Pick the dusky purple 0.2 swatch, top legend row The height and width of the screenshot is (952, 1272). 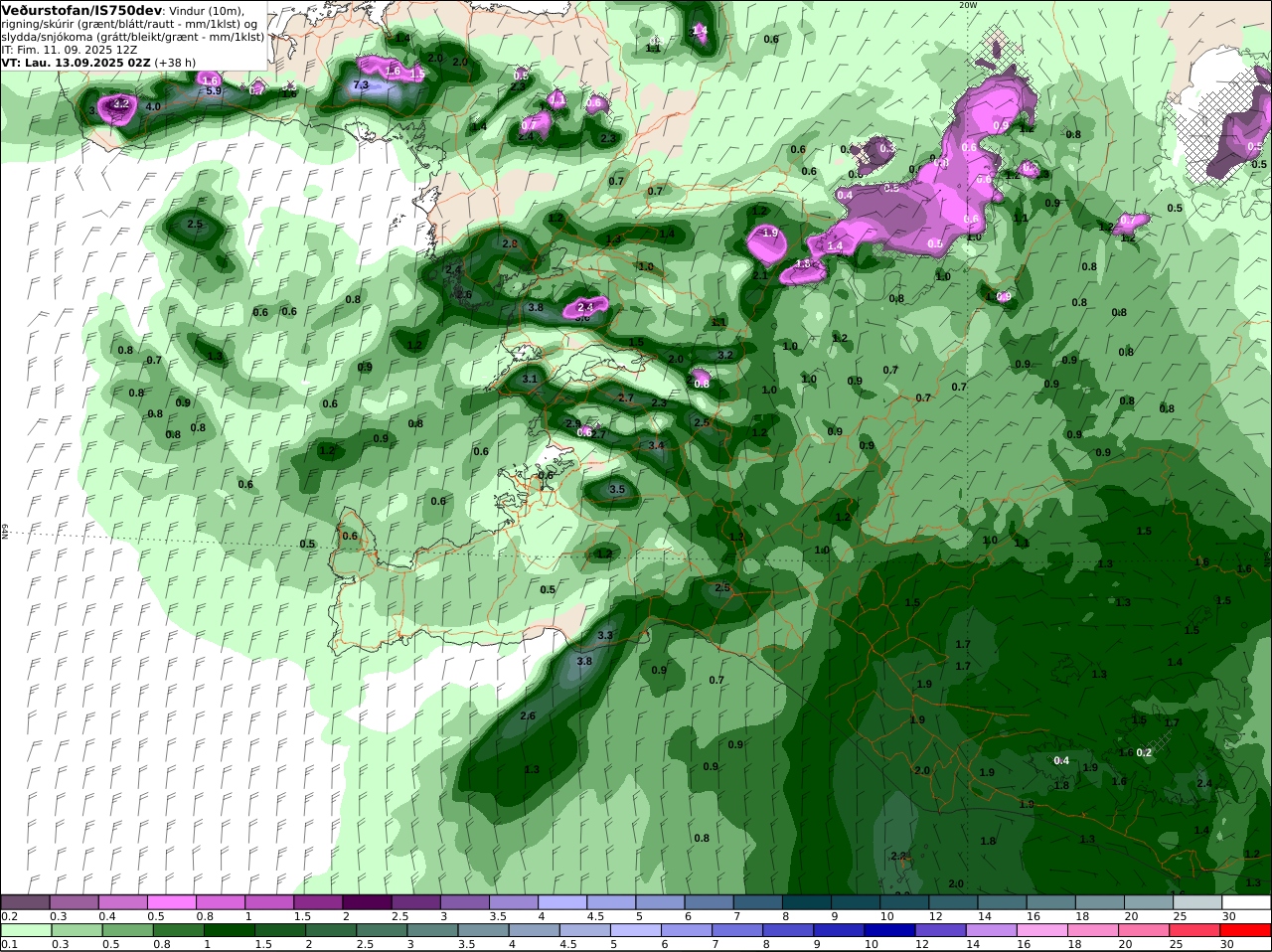pos(25,901)
